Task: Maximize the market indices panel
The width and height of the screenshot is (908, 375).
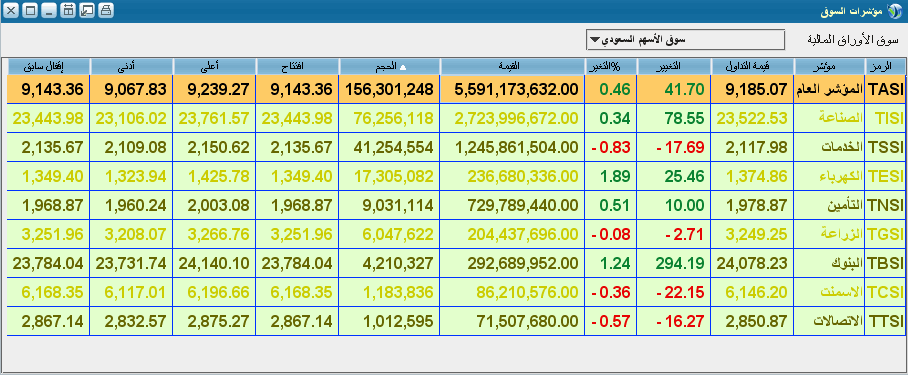Action: click(30, 10)
